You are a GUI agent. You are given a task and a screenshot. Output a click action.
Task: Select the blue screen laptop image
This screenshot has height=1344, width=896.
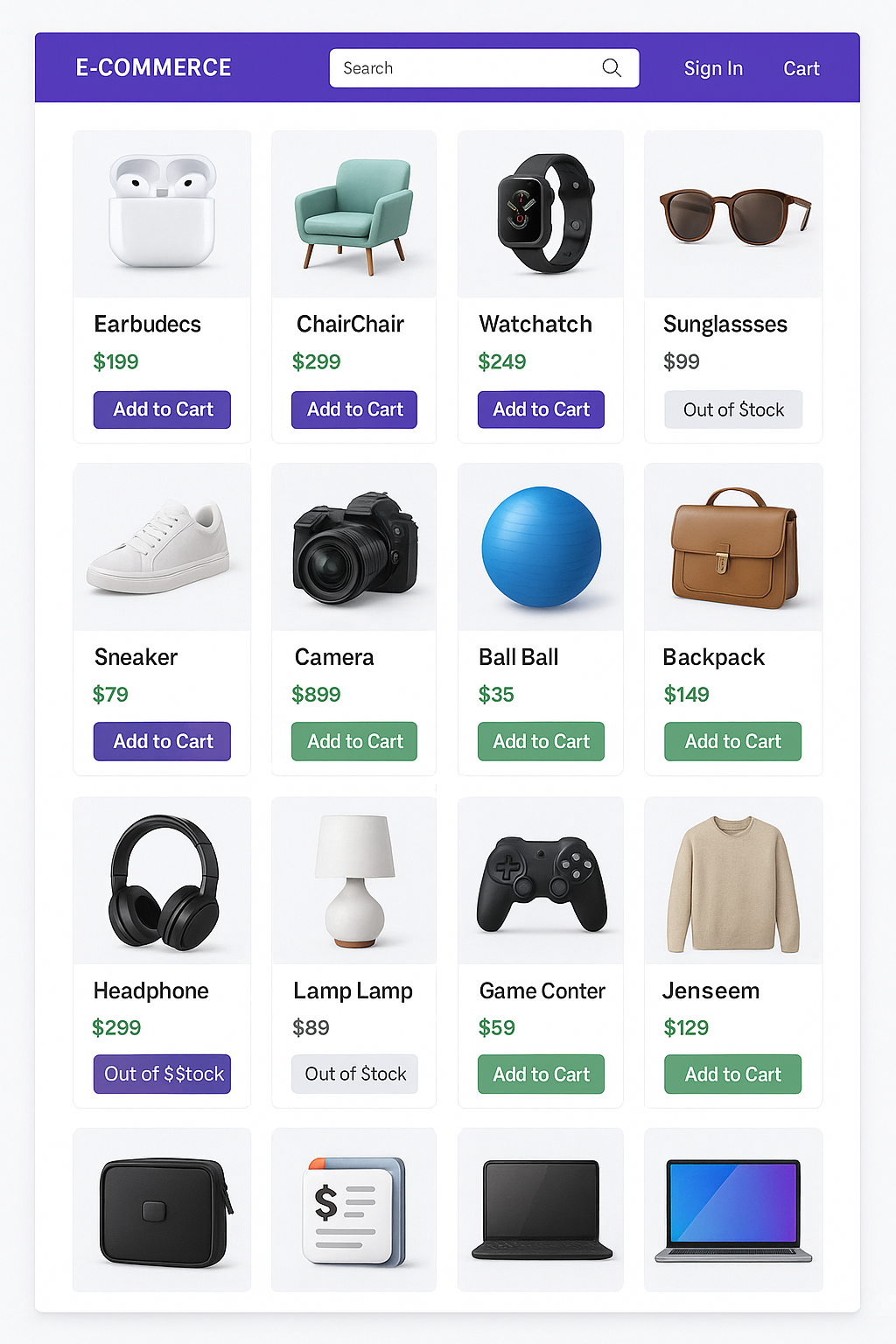pos(733,1211)
